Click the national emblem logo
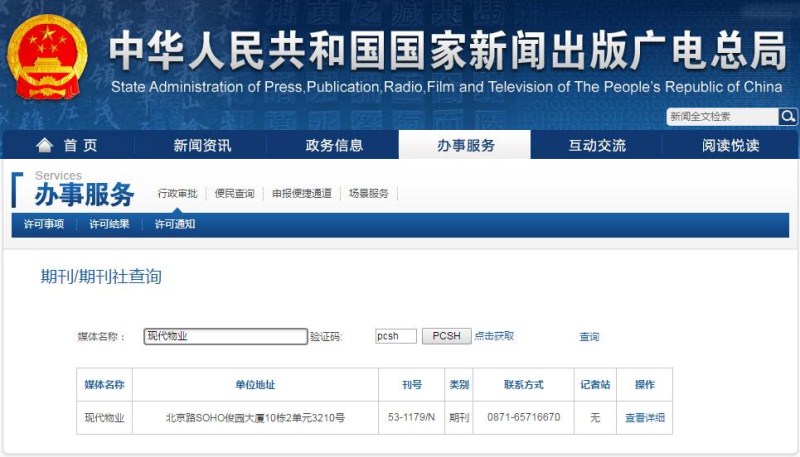The width and height of the screenshot is (800, 457). coord(46,58)
